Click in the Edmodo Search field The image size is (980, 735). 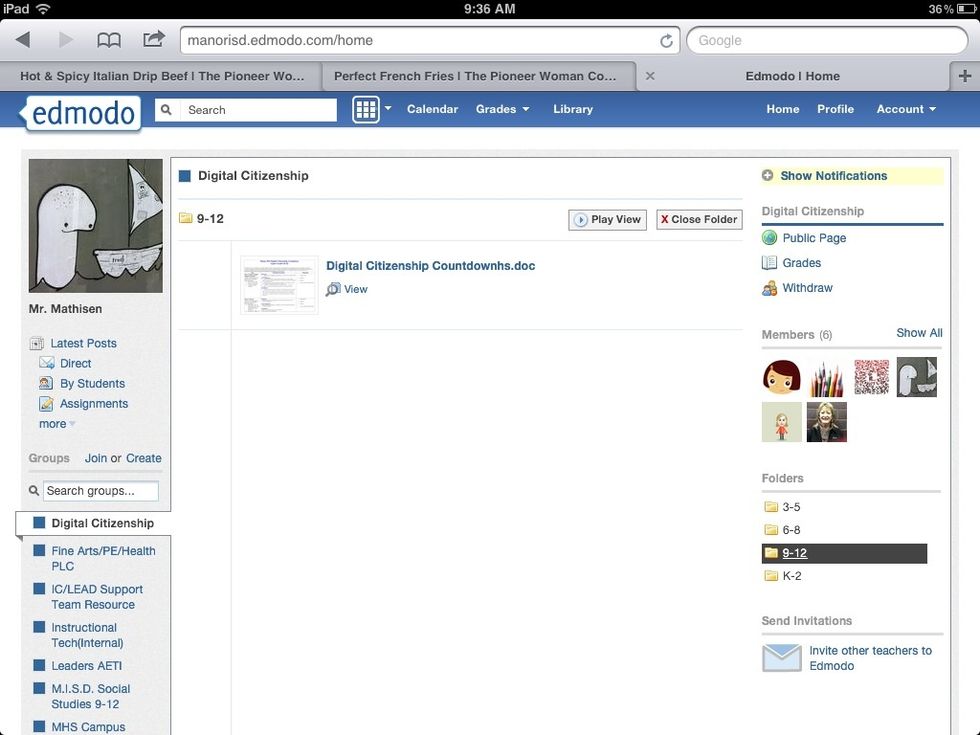[258, 110]
